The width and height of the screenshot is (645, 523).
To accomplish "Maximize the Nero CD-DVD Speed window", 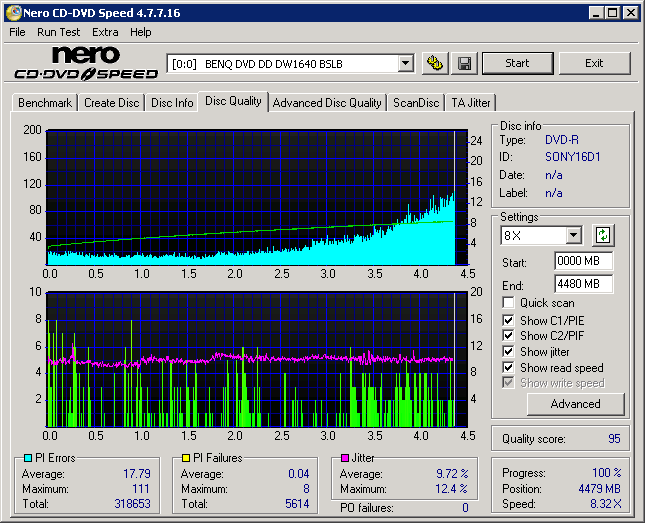I will pyautogui.click(x=613, y=13).
